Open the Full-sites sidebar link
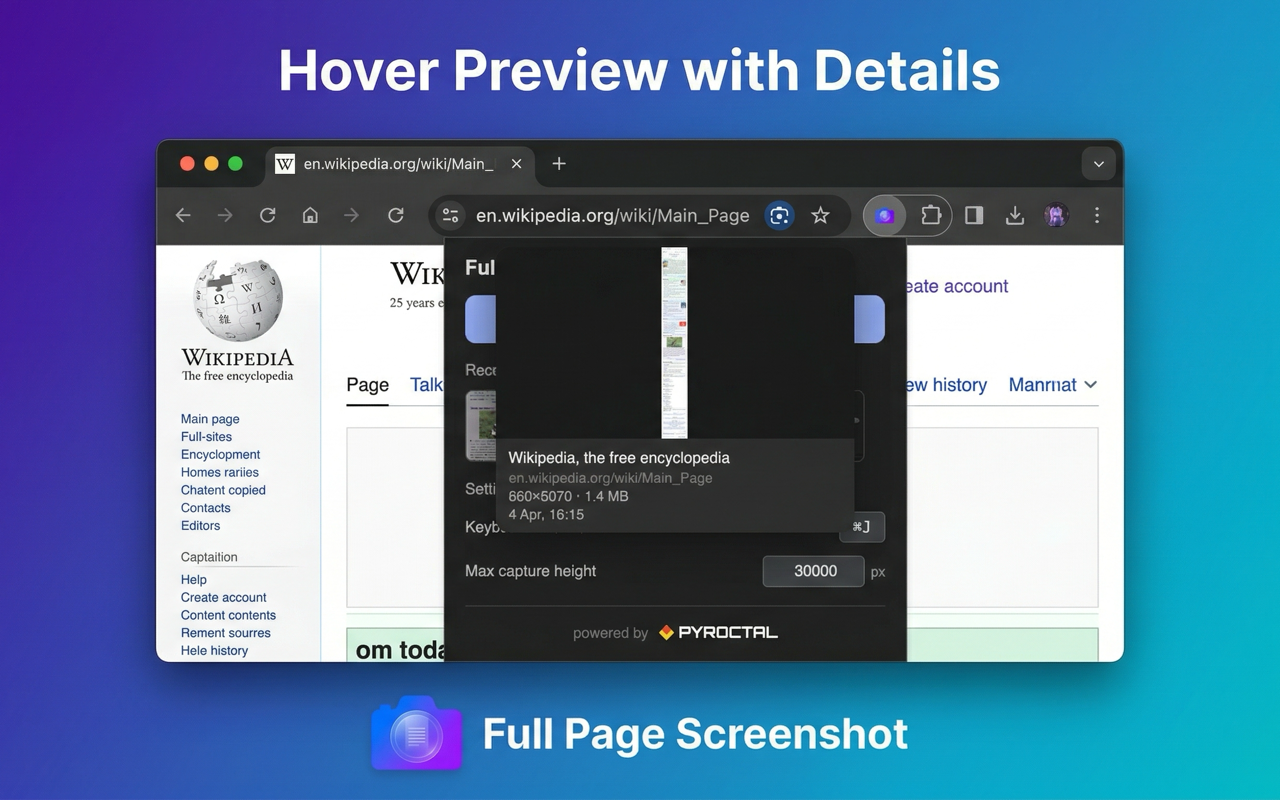1280x800 pixels. coord(206,437)
